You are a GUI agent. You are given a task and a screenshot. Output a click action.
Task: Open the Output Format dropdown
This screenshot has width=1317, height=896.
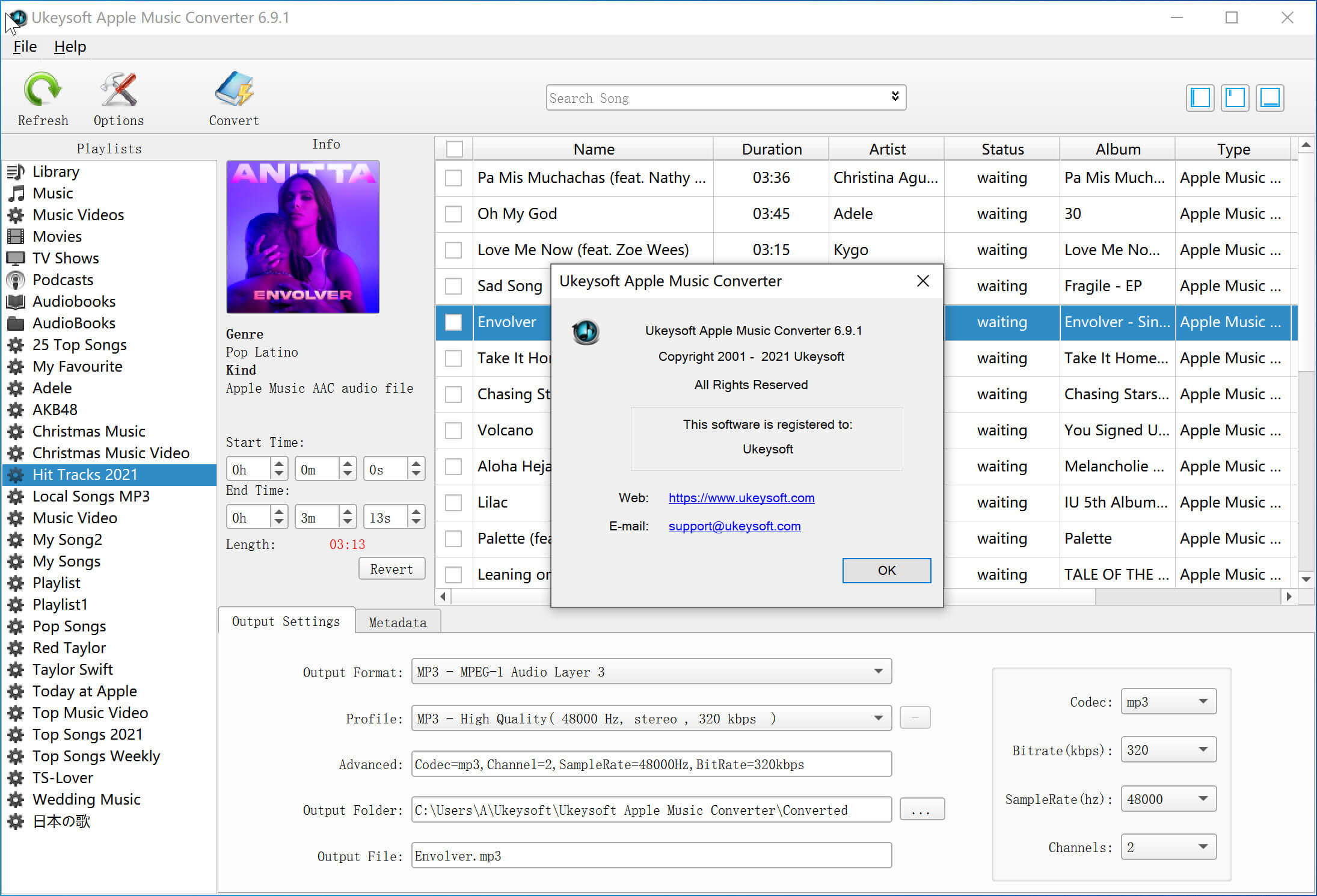coord(878,672)
